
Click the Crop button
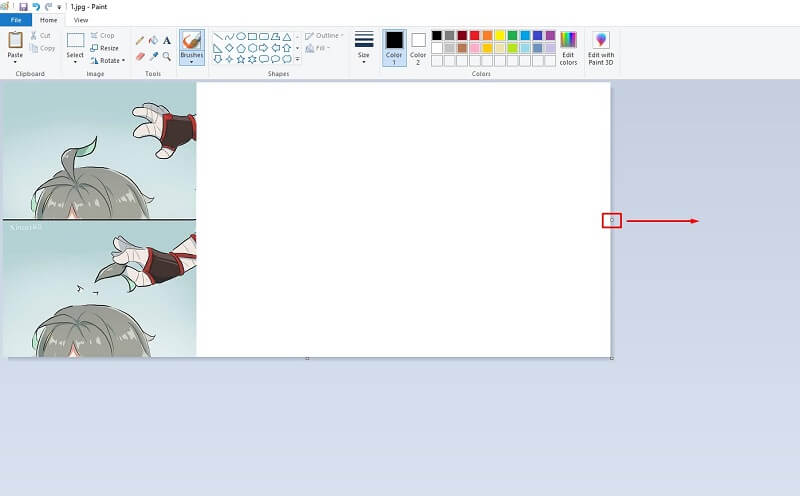103,35
